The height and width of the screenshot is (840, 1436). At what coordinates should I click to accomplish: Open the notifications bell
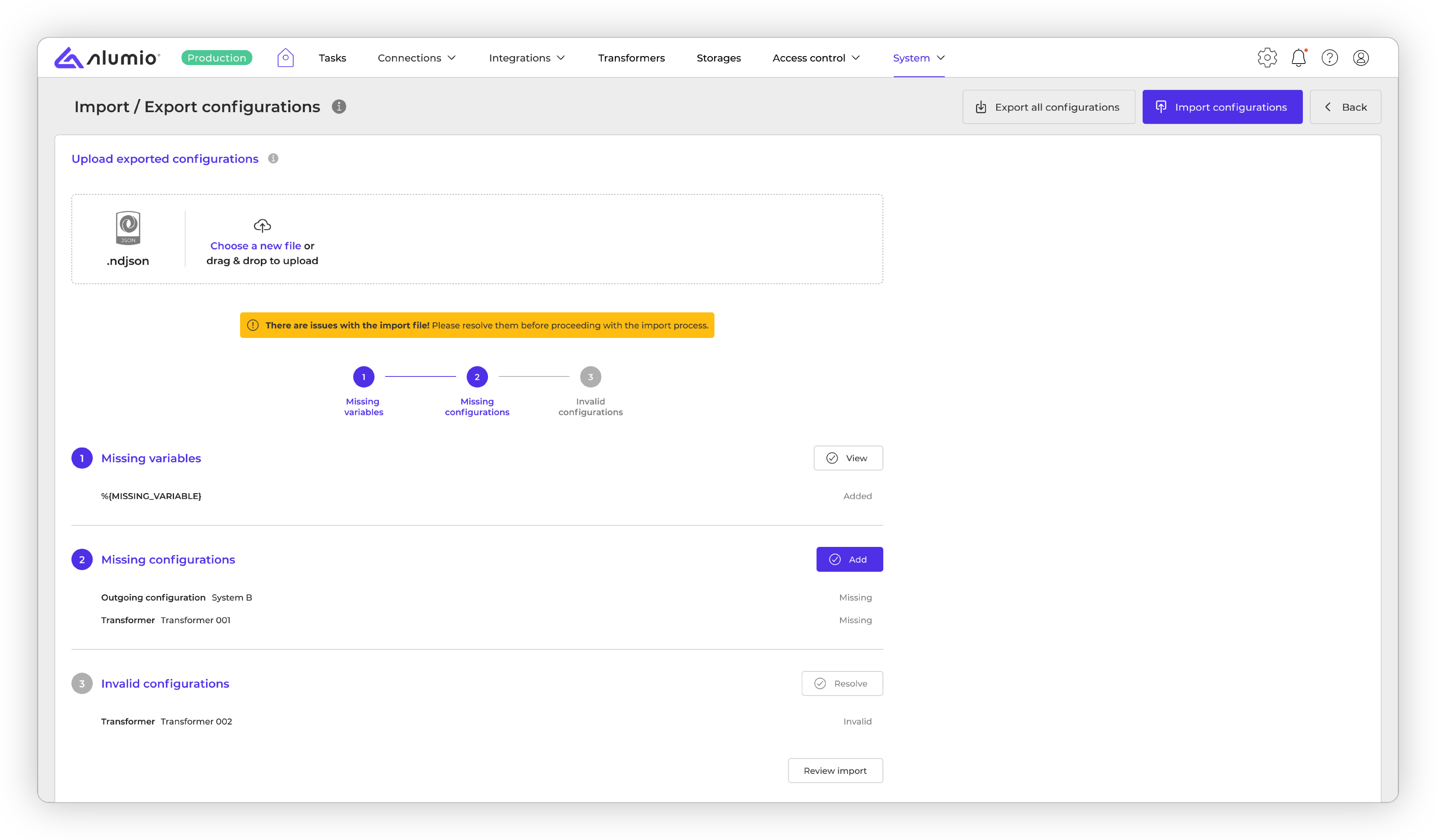pyautogui.click(x=1298, y=58)
